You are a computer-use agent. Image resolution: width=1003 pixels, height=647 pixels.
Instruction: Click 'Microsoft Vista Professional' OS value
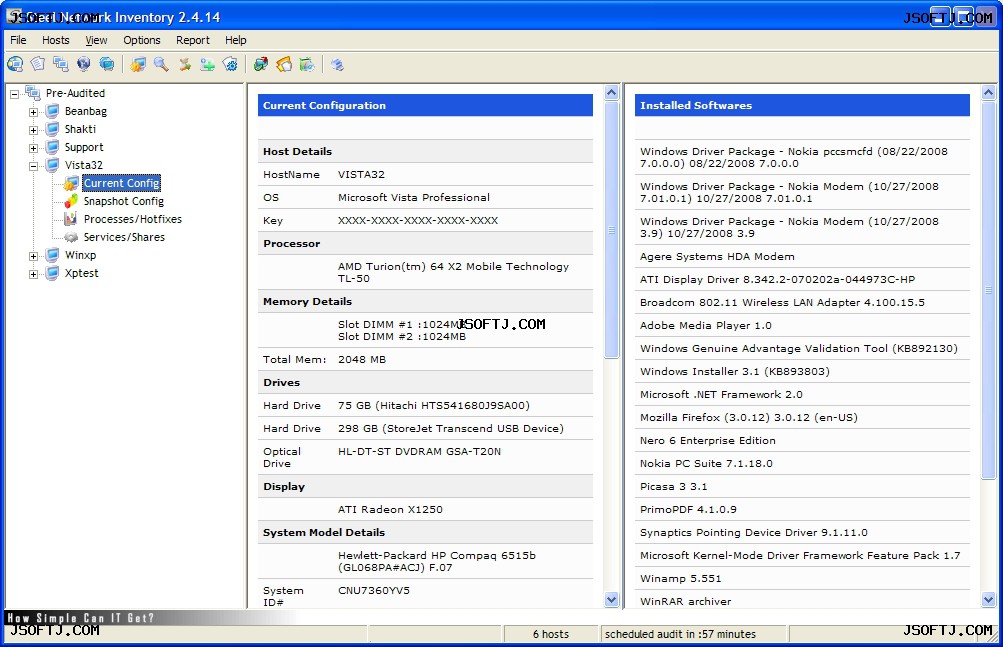click(414, 197)
